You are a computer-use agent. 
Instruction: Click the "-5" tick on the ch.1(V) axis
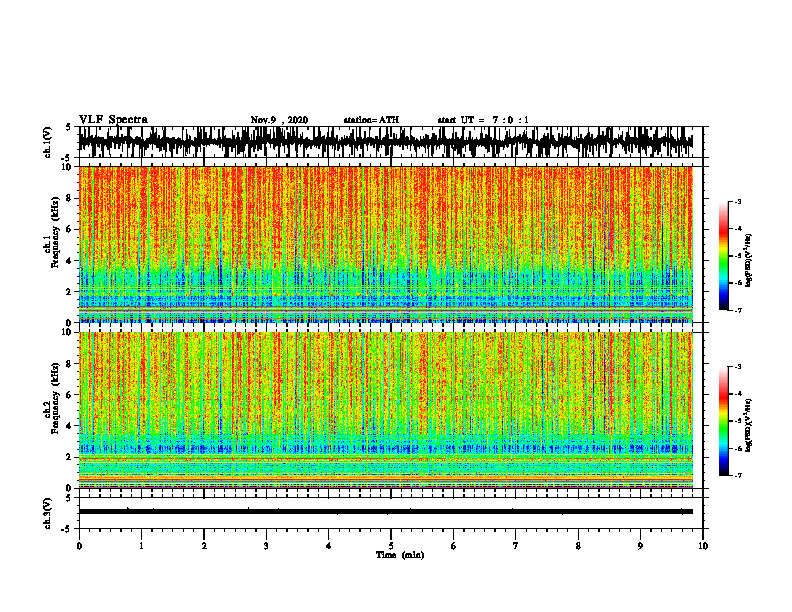[67, 158]
